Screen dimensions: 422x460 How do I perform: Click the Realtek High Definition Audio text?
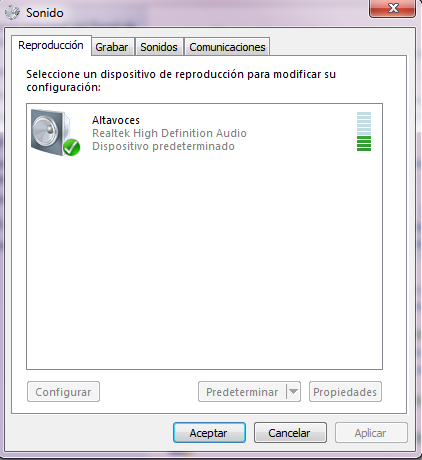tap(169, 133)
